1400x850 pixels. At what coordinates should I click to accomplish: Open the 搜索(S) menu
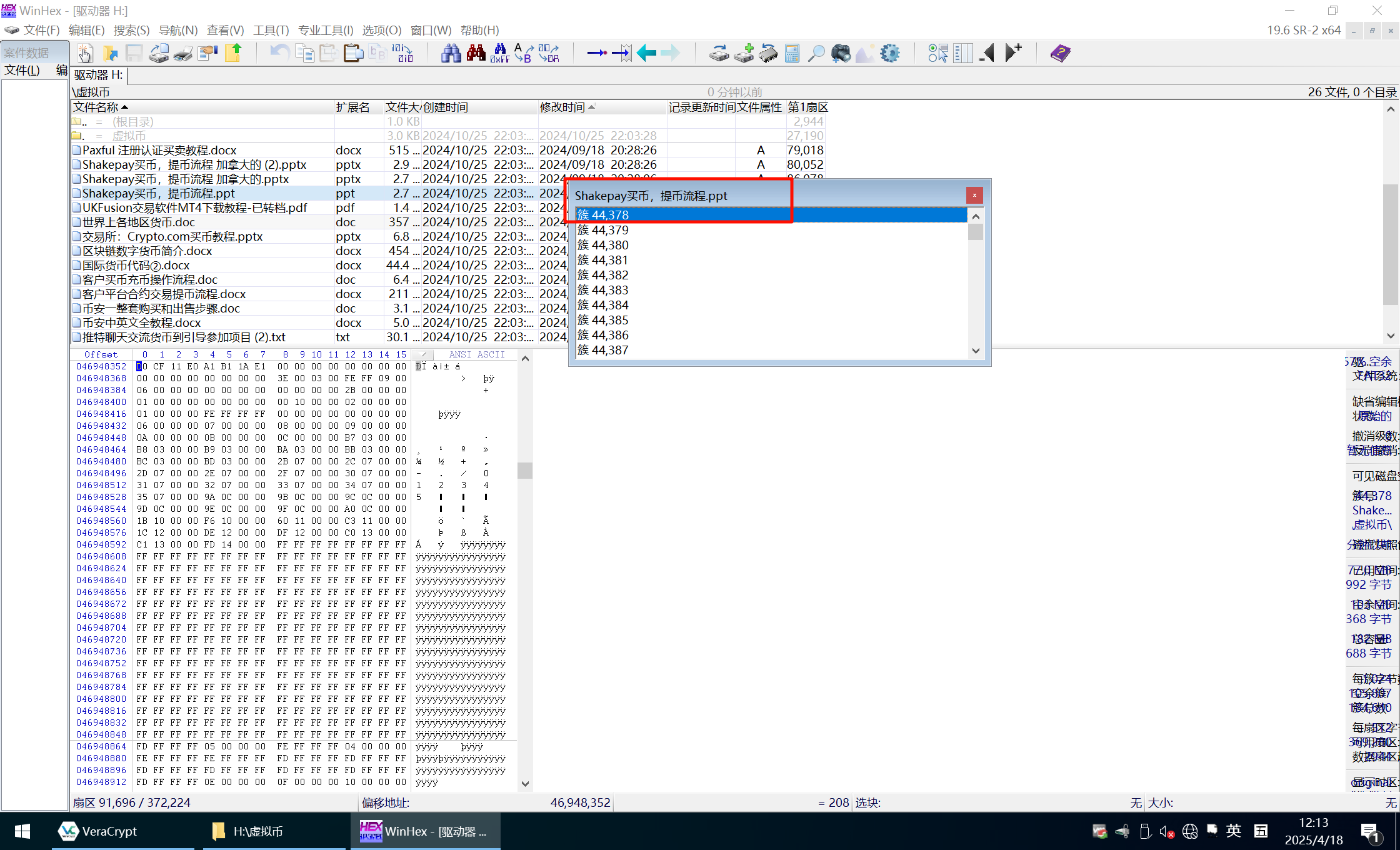(x=131, y=30)
